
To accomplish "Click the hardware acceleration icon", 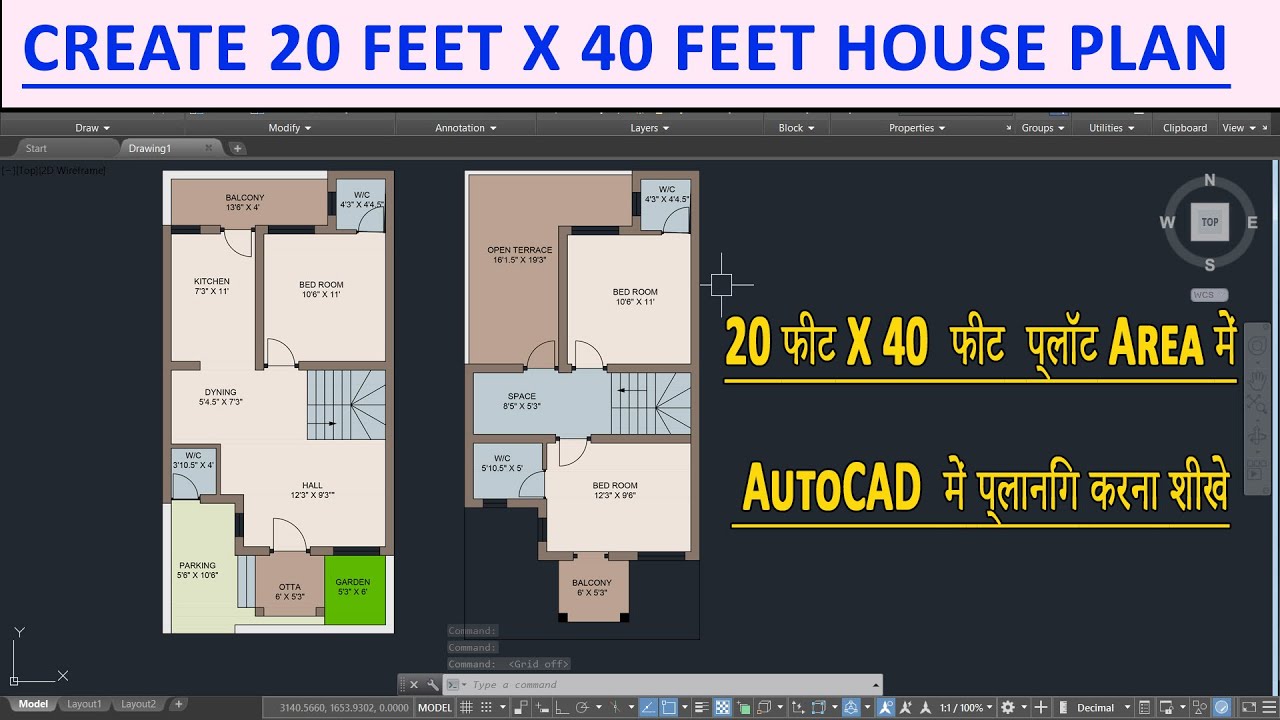I will click(x=1222, y=707).
